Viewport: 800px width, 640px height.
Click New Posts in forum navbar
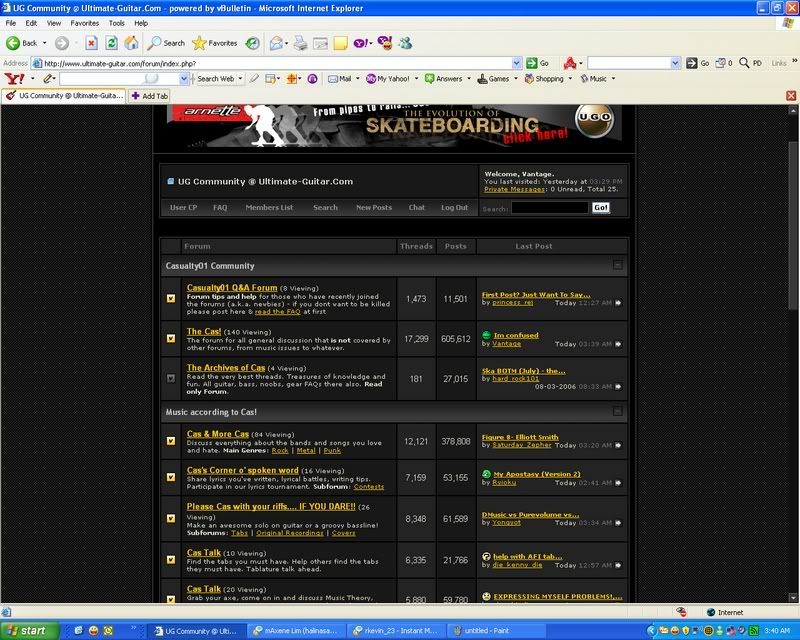pyautogui.click(x=374, y=208)
